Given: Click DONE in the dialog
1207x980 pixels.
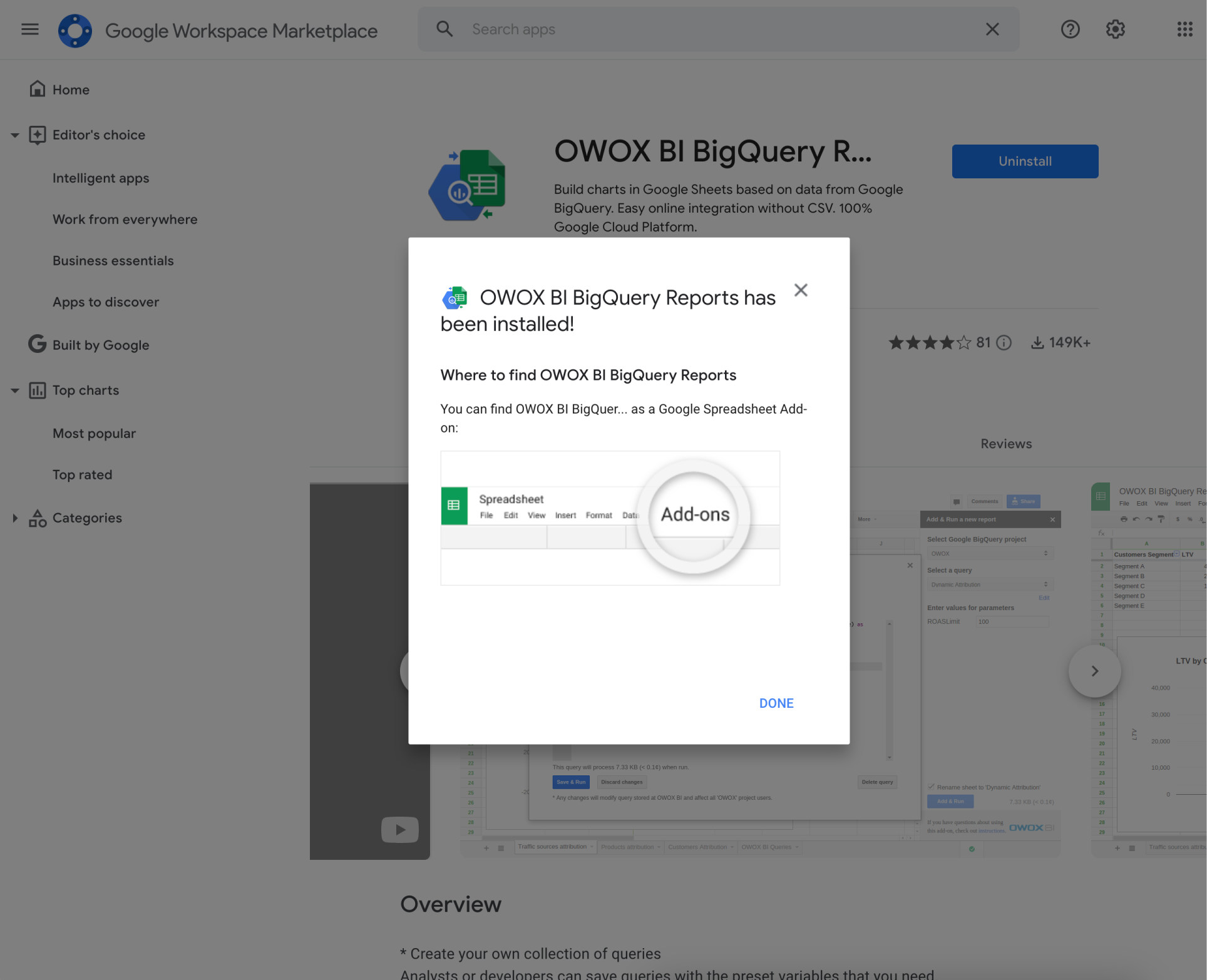Looking at the screenshot, I should pyautogui.click(x=776, y=703).
